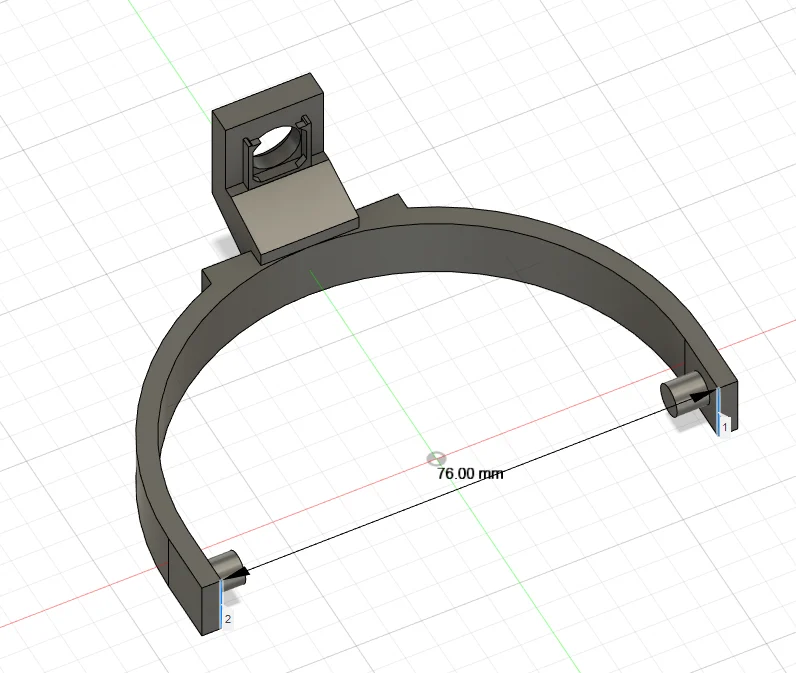Select measurement point marker 2
The image size is (796, 673).
228,619
